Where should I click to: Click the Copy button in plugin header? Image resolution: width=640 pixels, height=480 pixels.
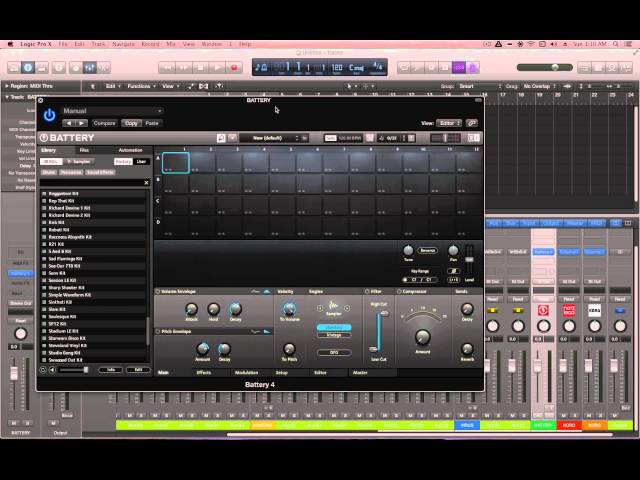click(x=131, y=123)
